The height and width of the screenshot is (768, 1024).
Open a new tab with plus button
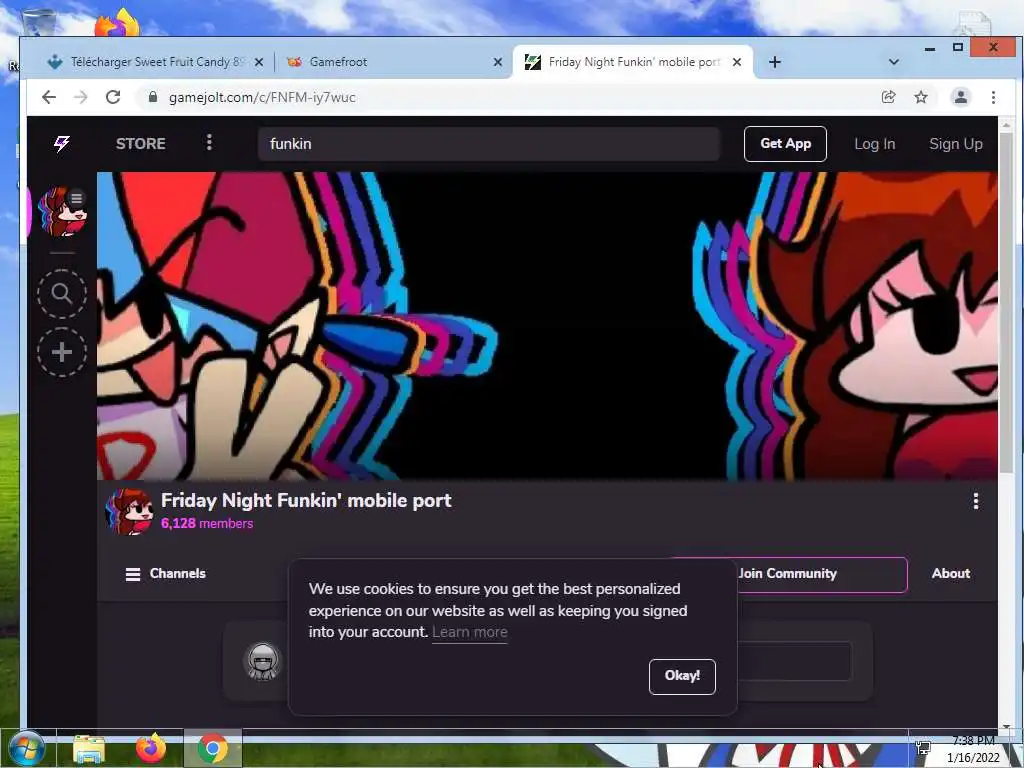point(775,62)
